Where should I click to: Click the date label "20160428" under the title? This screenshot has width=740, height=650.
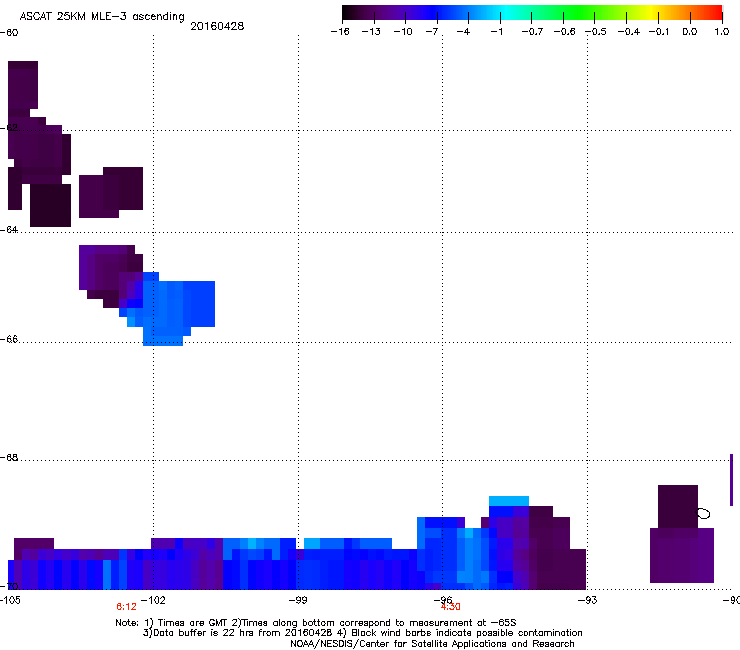tap(217, 26)
